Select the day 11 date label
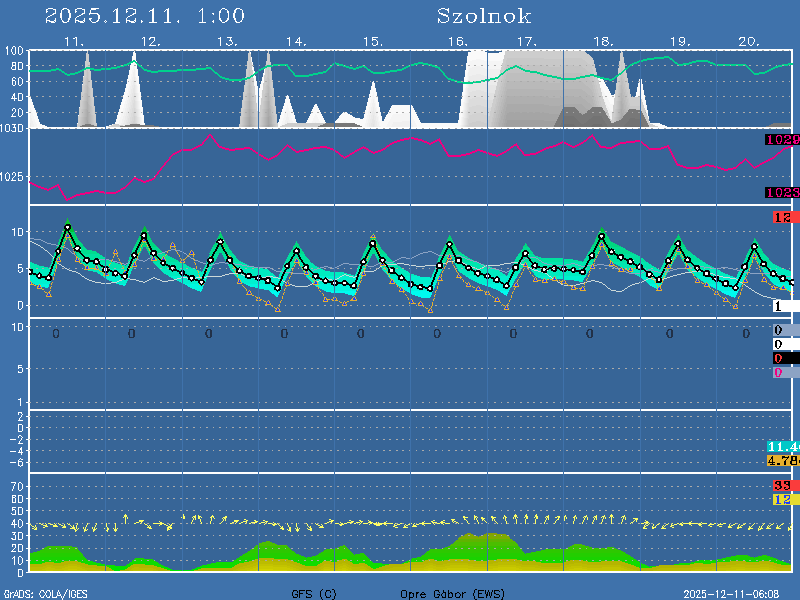800x600 pixels. [73, 42]
